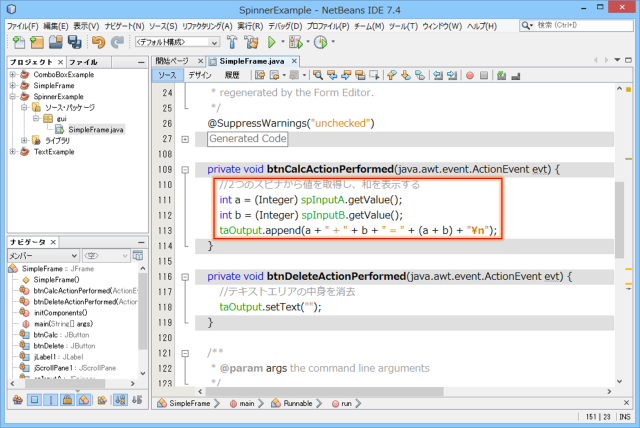This screenshot has height=428, width=640.
Task: Click the Navigator vertical scrollbar thumb
Action: (x=142, y=311)
